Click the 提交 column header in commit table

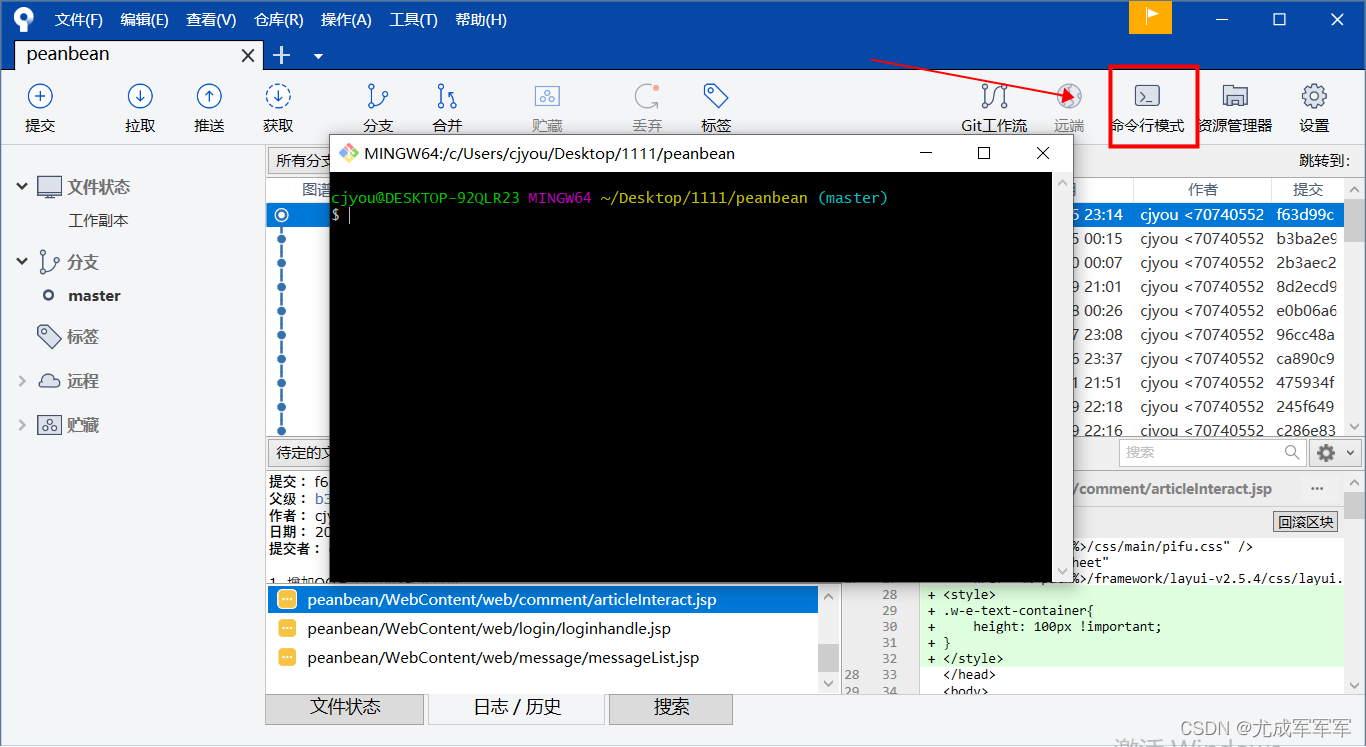[x=1307, y=189]
